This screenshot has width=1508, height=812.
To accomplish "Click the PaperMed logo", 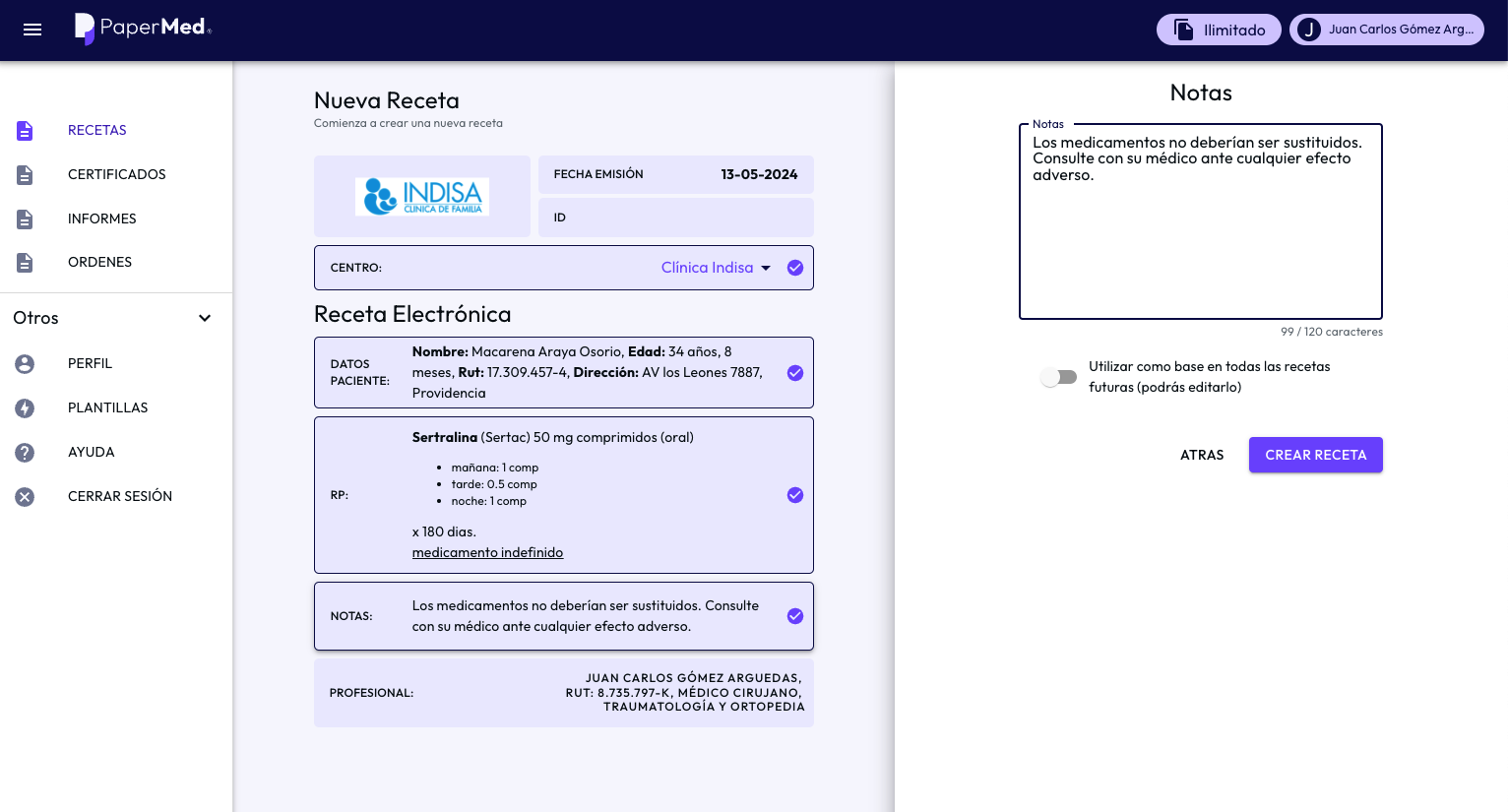I will coord(144,29).
